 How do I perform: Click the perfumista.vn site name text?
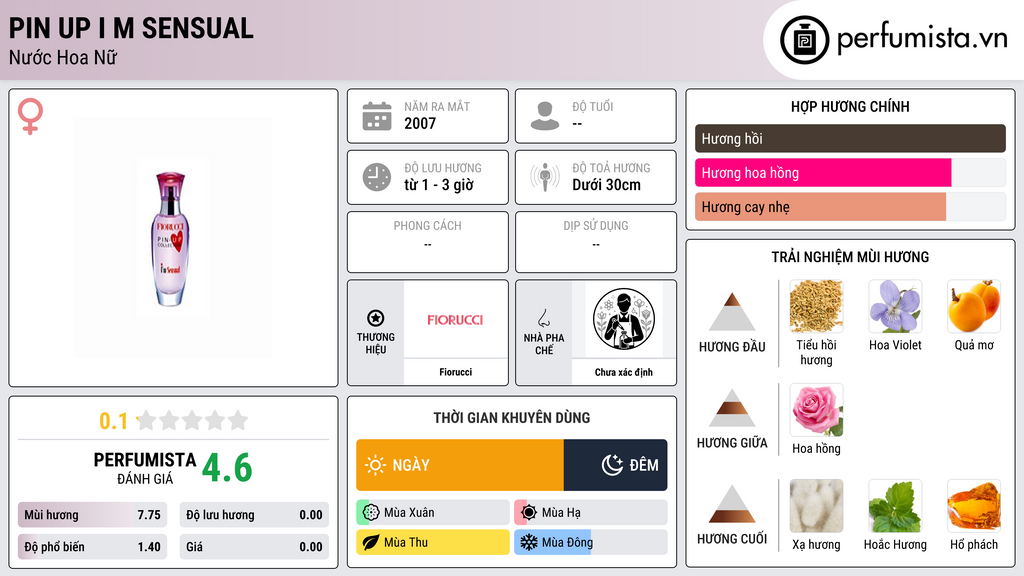click(922, 39)
